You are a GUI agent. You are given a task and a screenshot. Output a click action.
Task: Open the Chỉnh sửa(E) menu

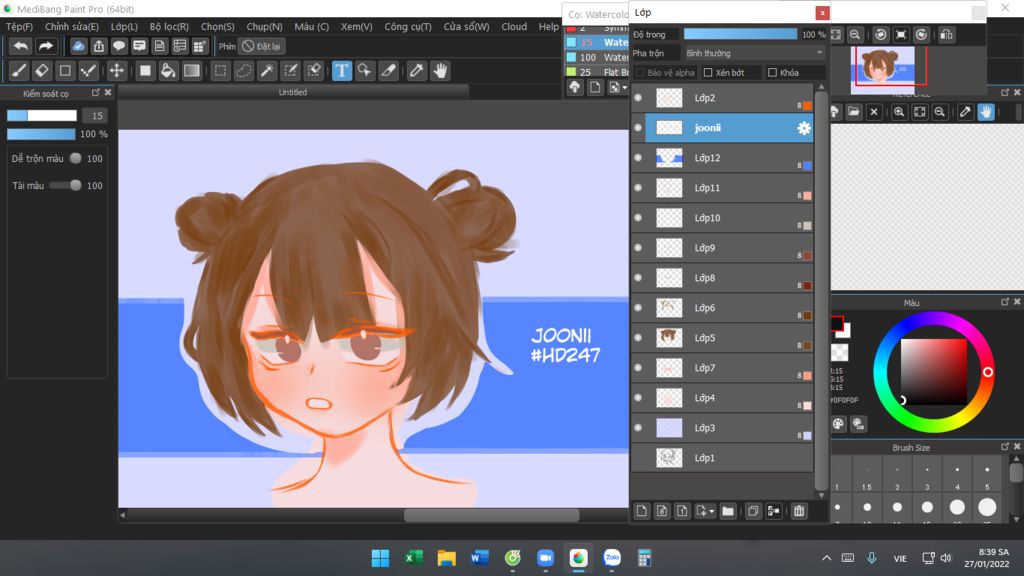[x=72, y=27]
